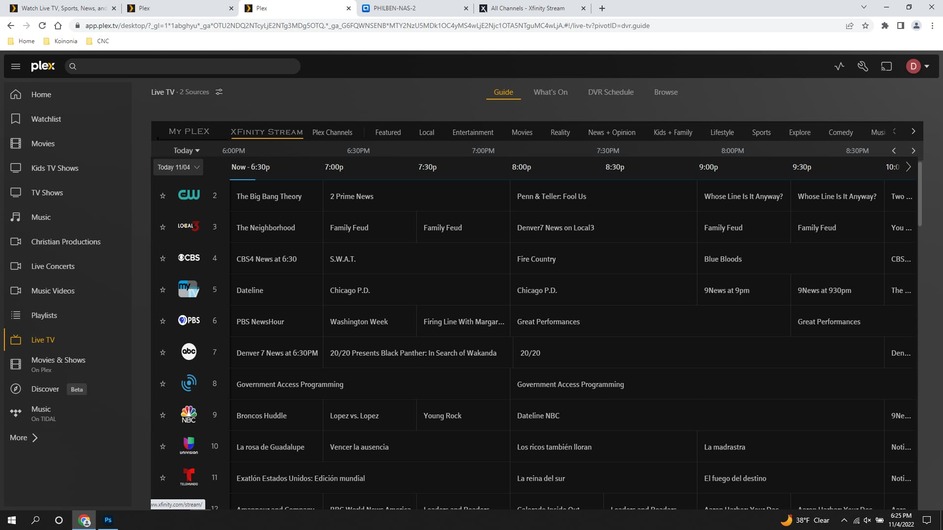
Task: Favorite NBC channel 9 star
Action: pos(162,415)
